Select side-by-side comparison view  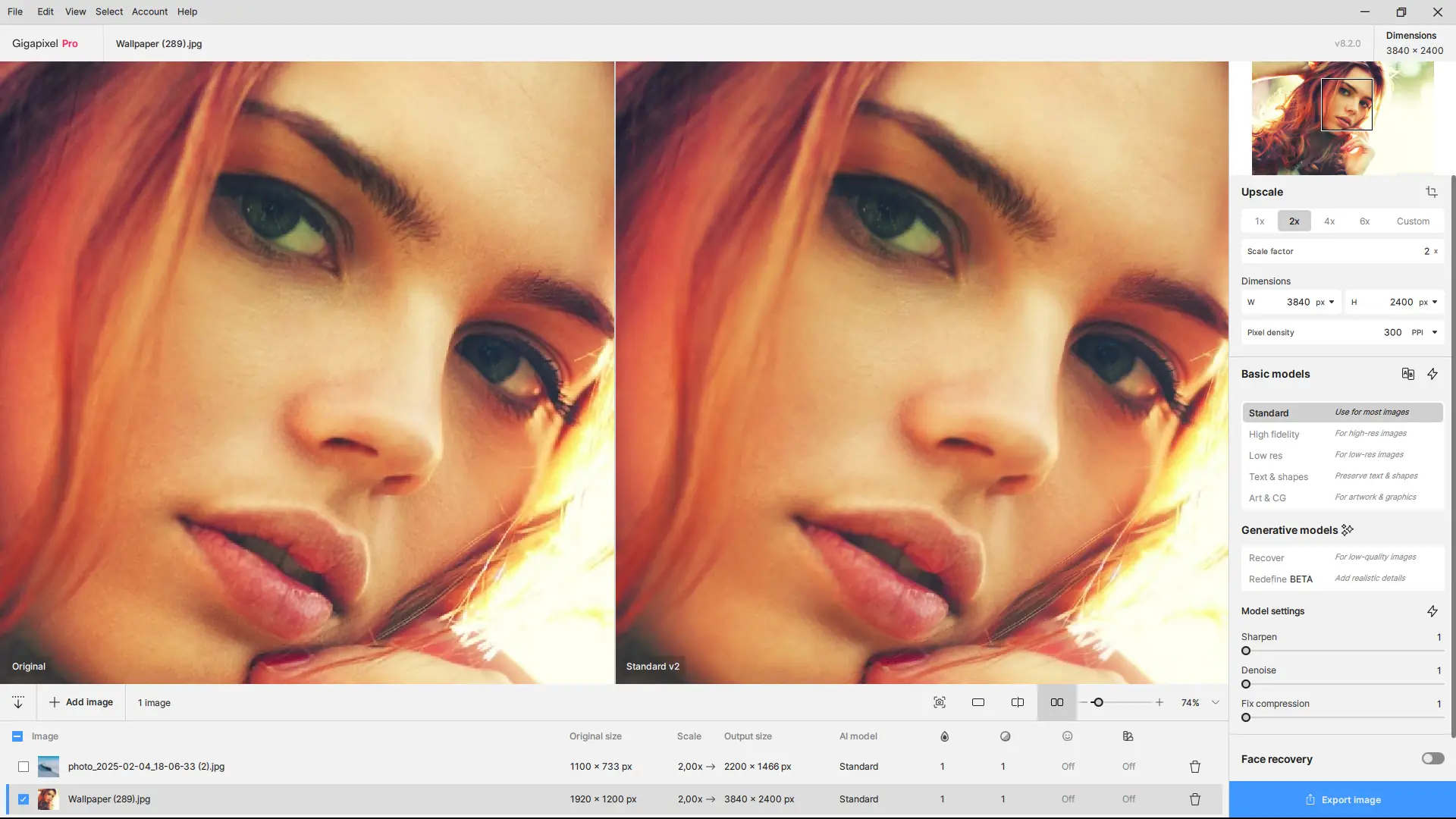[1056, 702]
